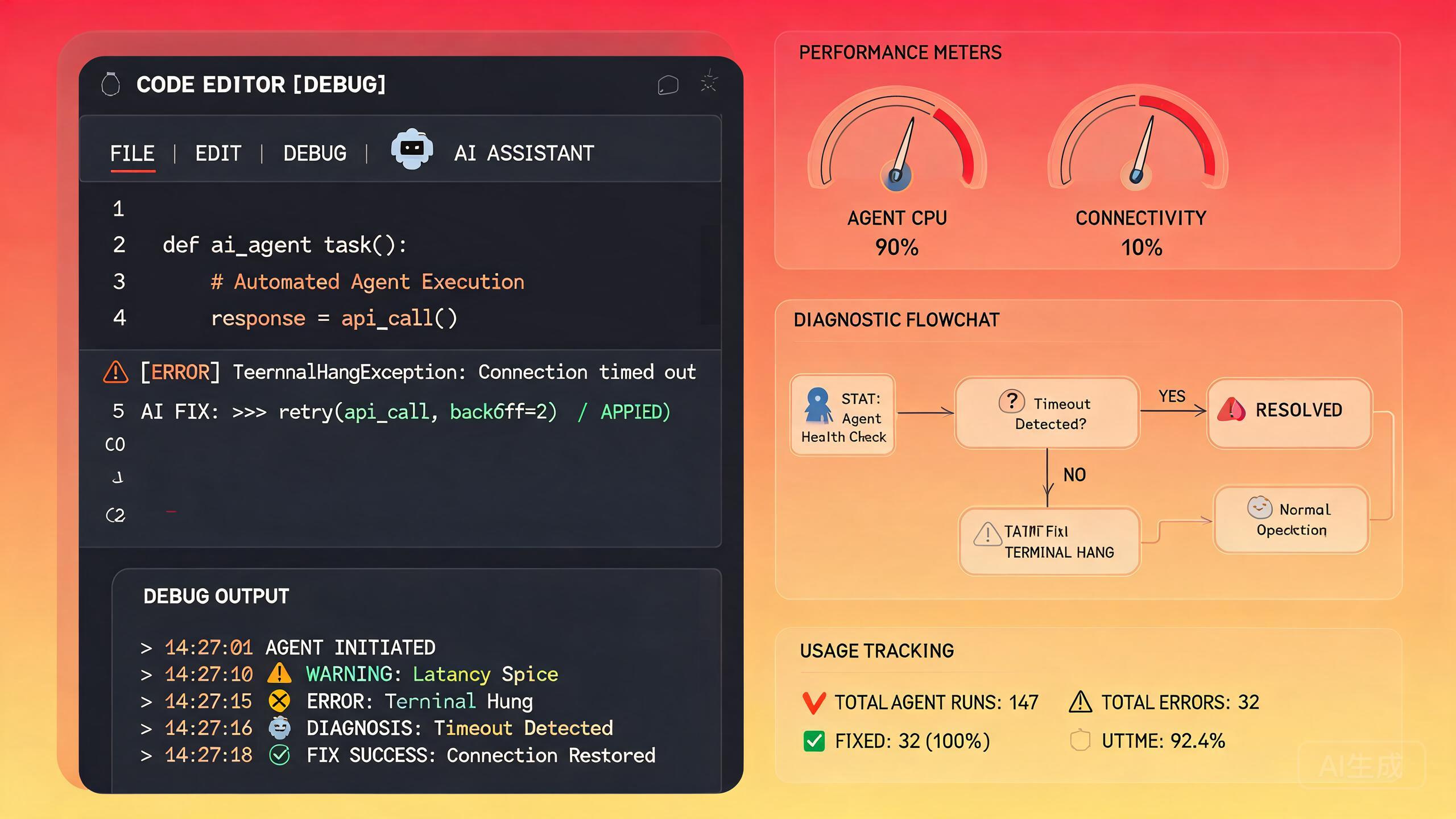Open the FILE menu tab
The height and width of the screenshot is (819, 1456).
[132, 154]
